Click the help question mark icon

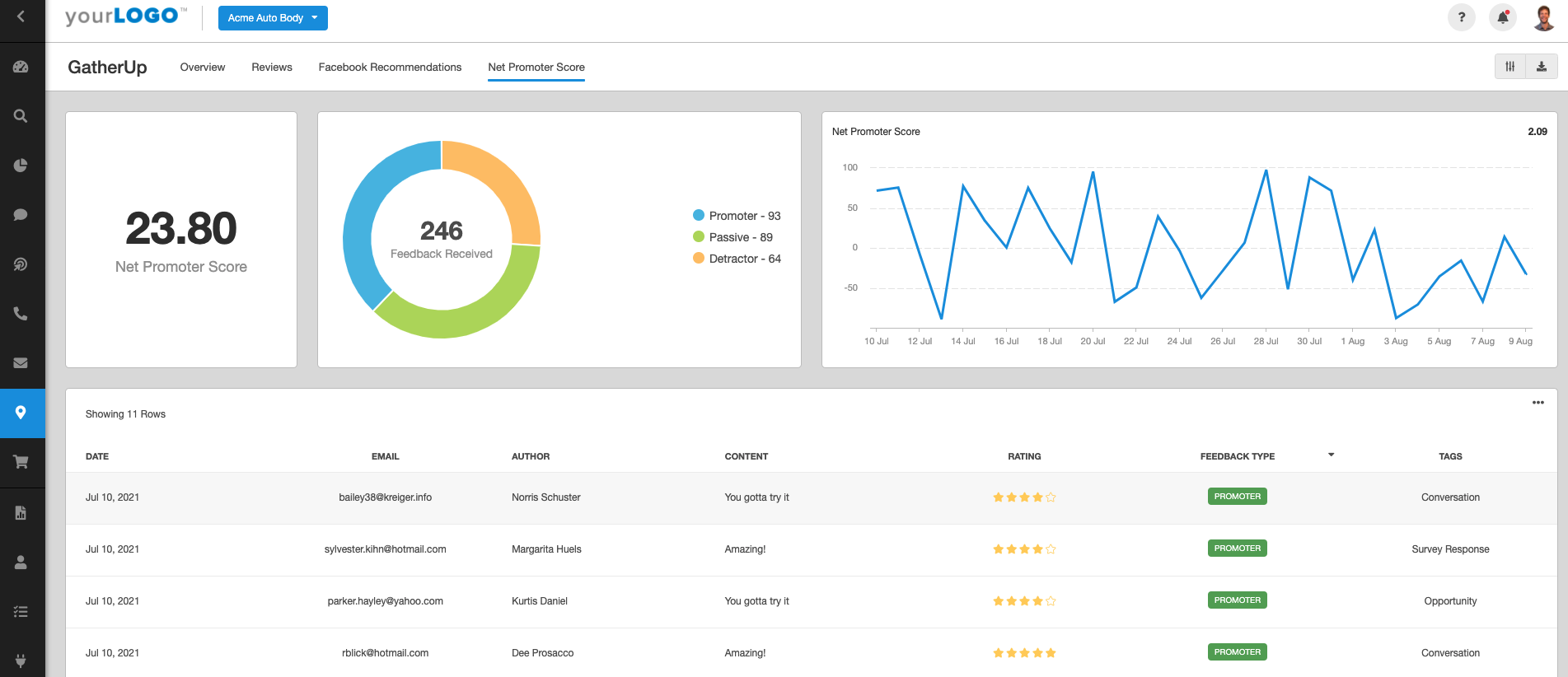[1461, 17]
